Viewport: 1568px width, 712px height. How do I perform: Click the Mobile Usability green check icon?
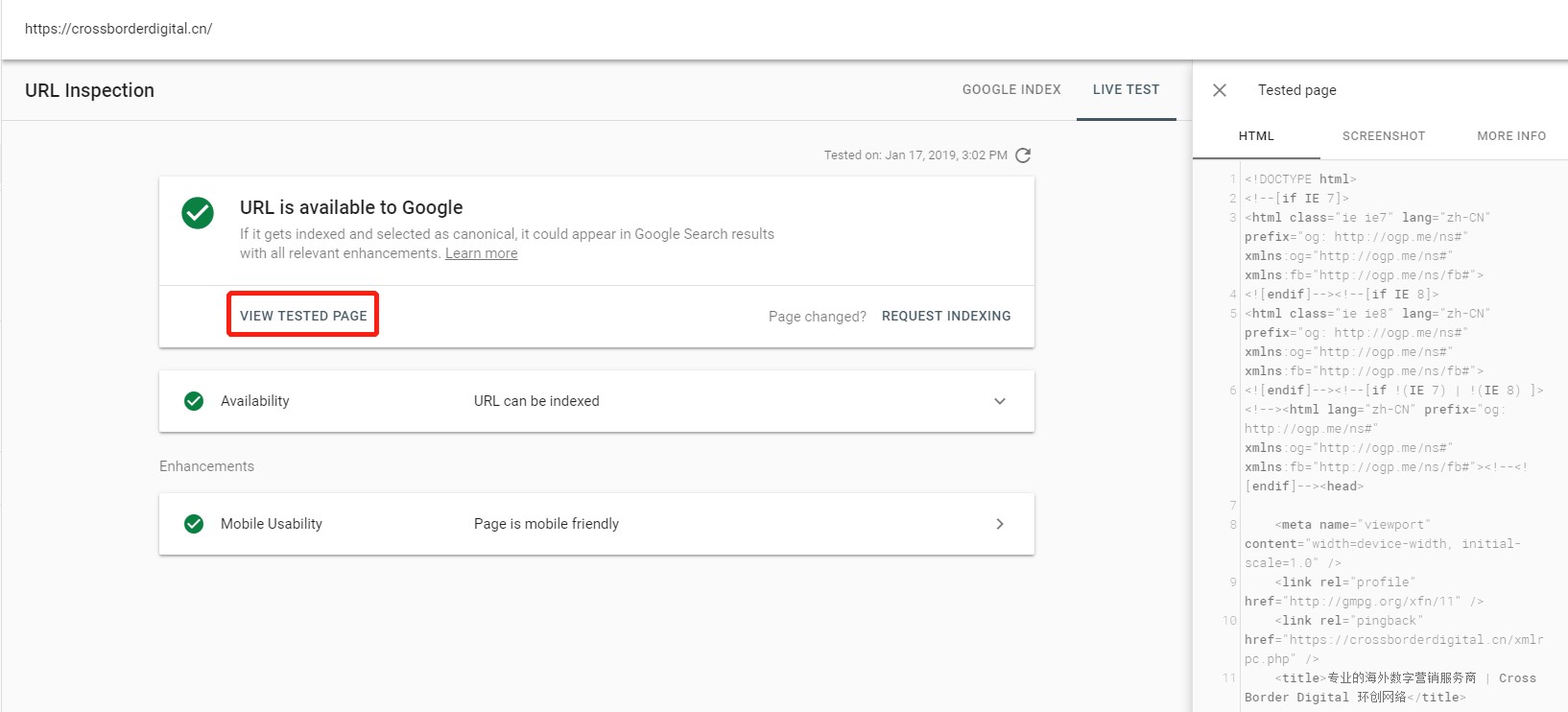pyautogui.click(x=194, y=524)
